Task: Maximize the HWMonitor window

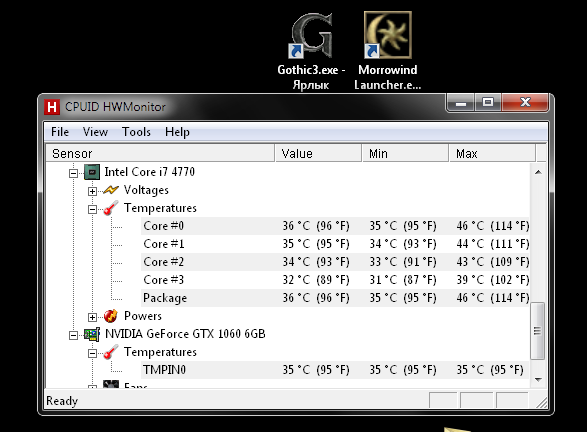Action: [488, 103]
